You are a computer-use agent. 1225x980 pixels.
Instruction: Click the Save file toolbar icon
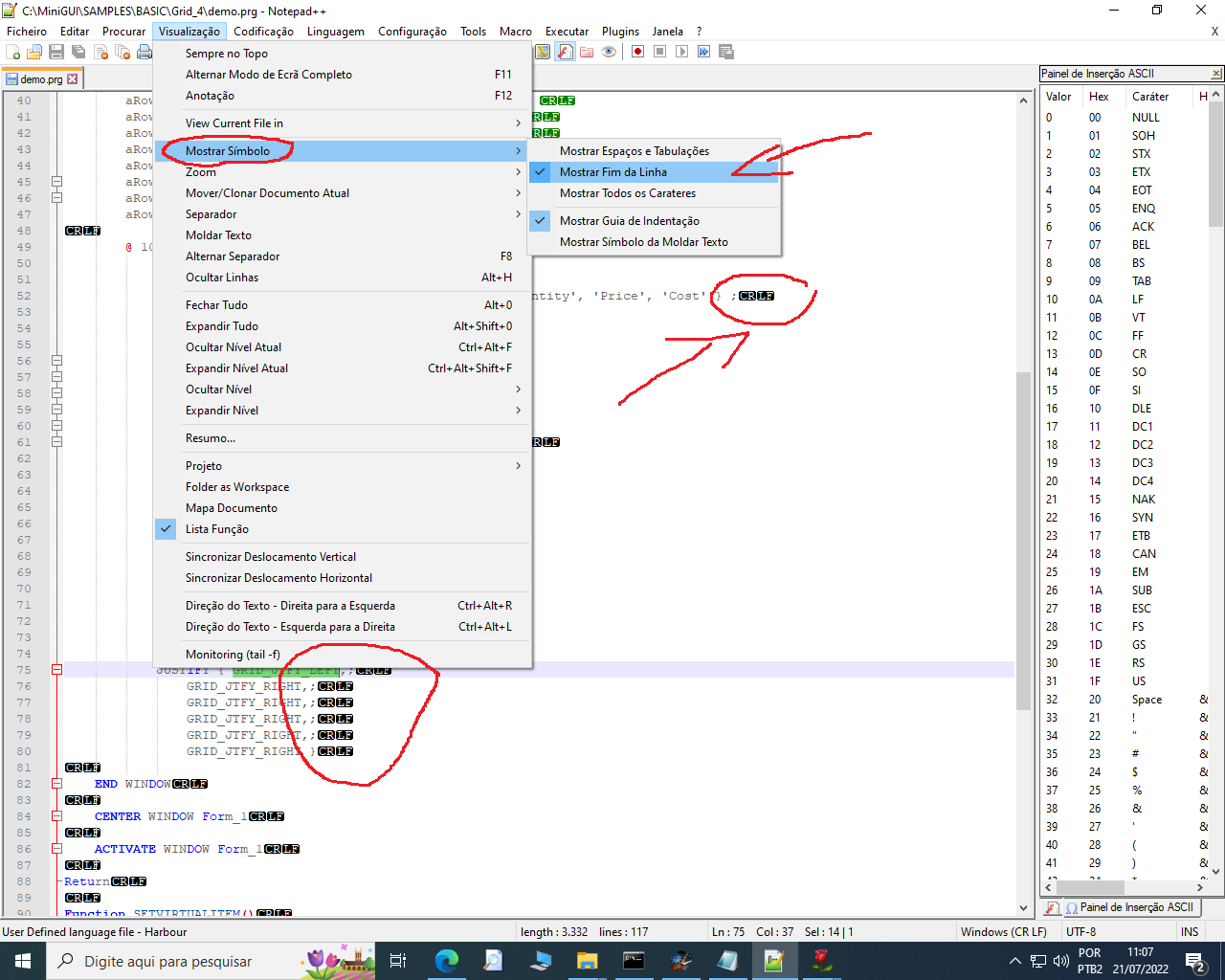click(x=56, y=52)
